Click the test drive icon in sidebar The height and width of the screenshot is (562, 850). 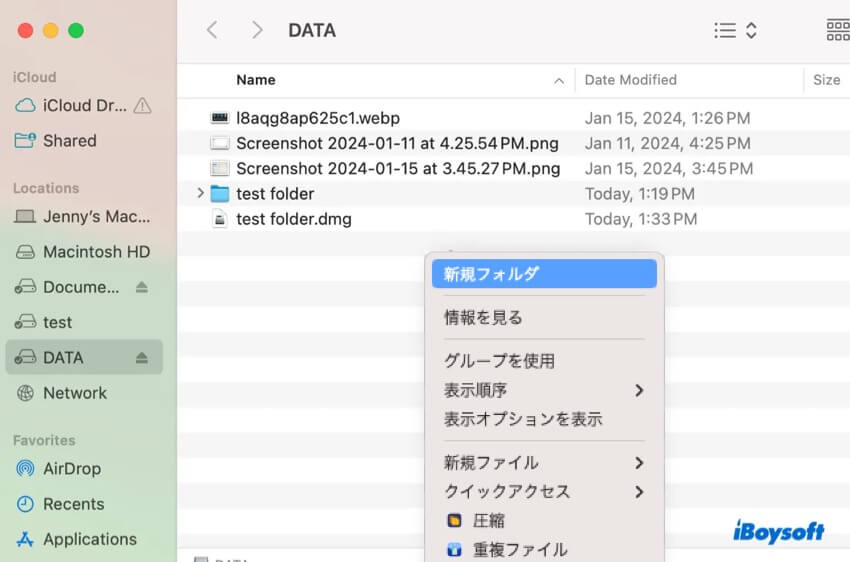25,322
